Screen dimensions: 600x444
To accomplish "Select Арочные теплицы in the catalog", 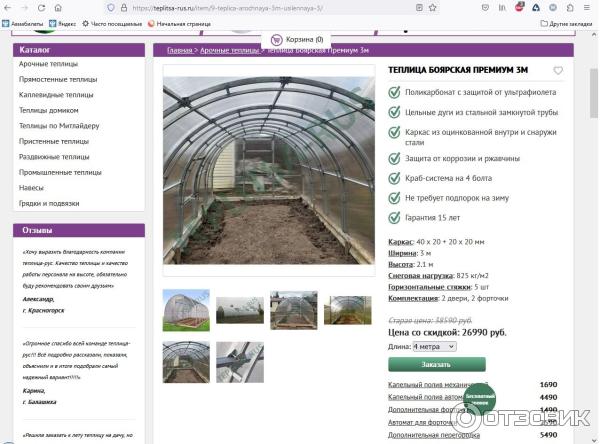I will [x=49, y=64].
